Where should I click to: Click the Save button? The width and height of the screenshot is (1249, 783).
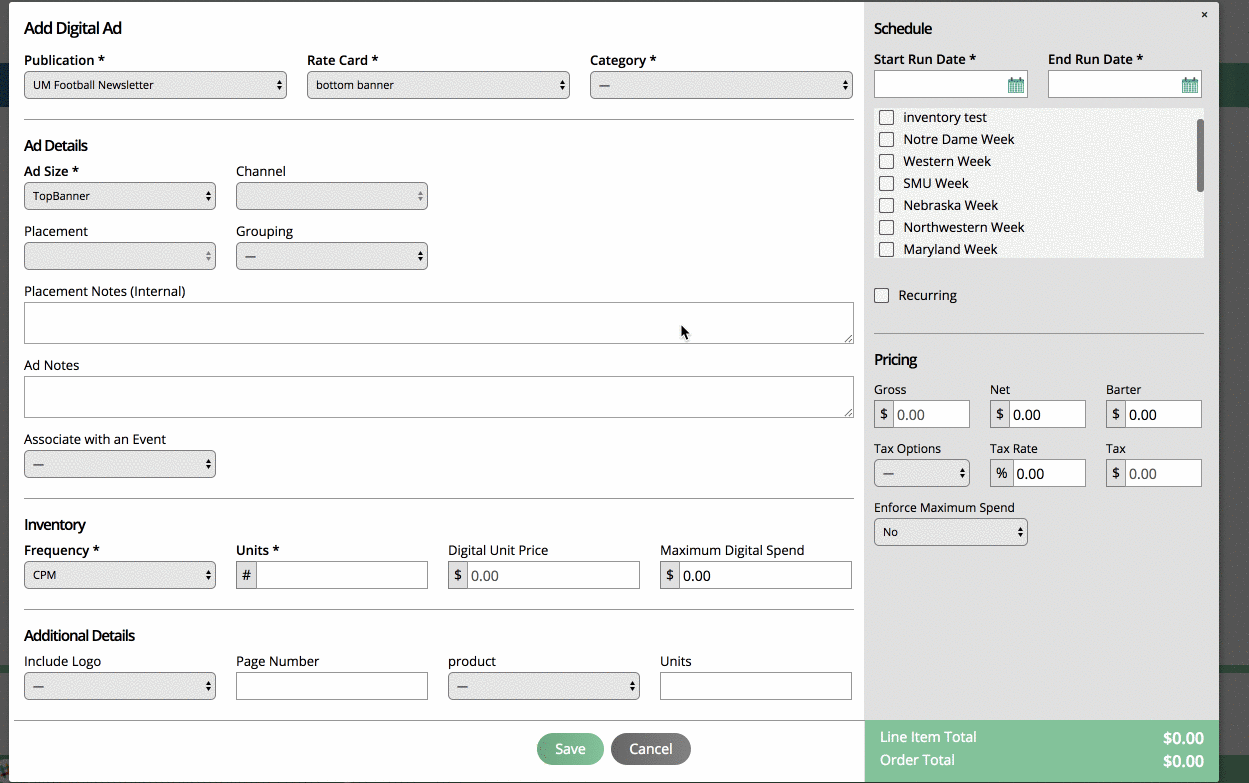click(570, 748)
